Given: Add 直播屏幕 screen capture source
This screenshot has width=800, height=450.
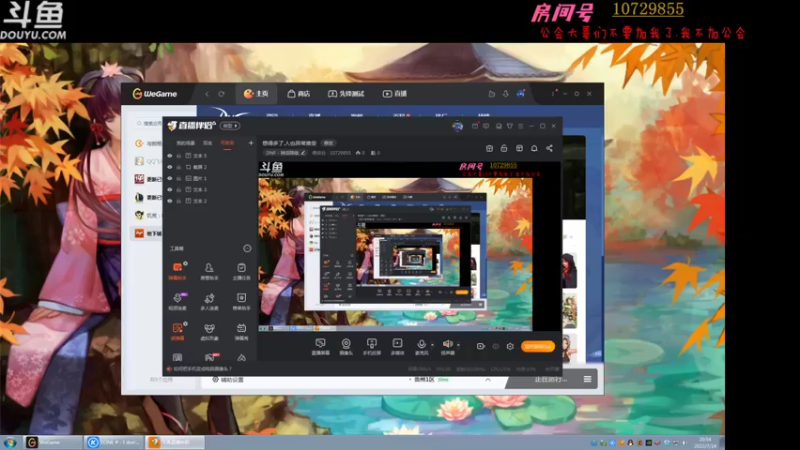Looking at the screenshot, I should [x=320, y=346].
